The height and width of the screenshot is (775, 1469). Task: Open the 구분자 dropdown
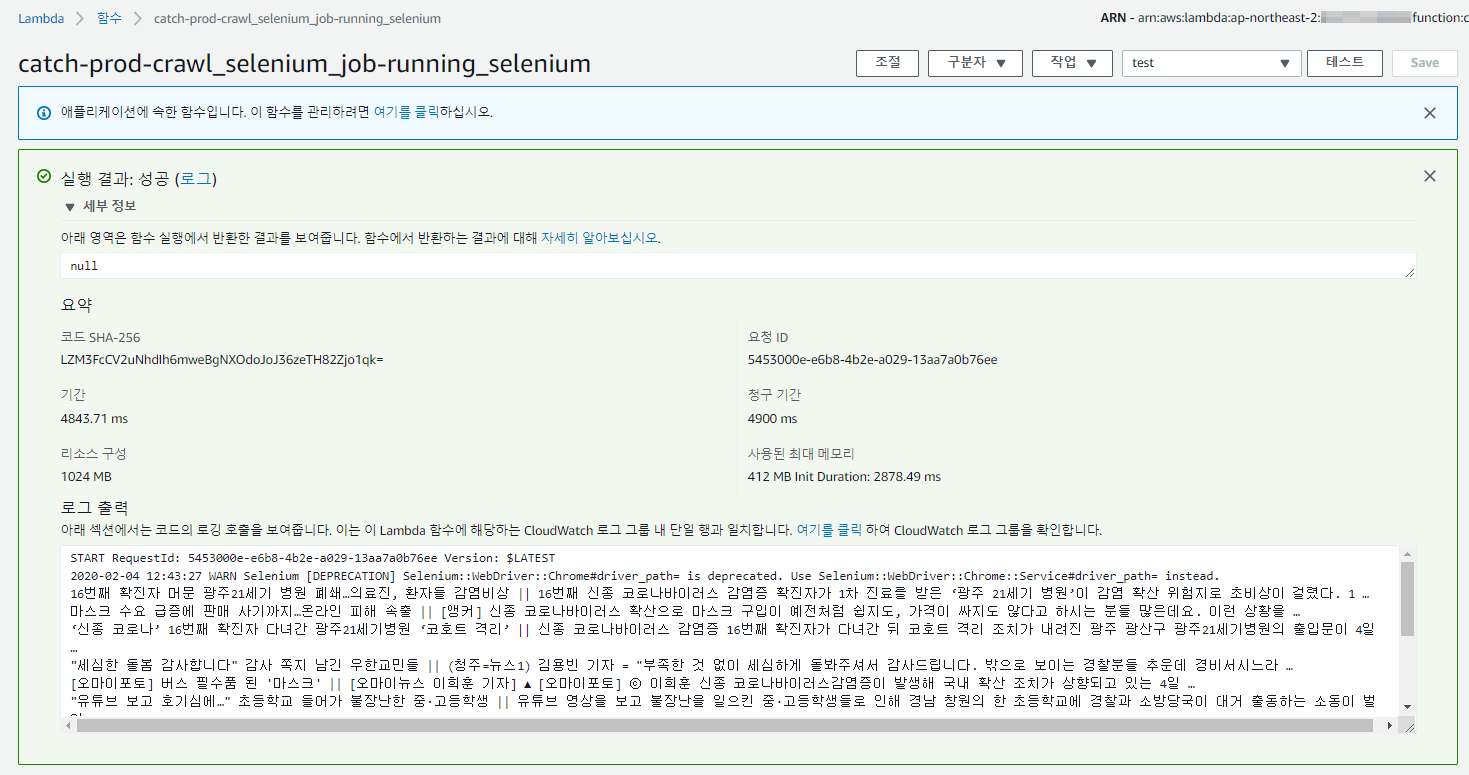975,63
